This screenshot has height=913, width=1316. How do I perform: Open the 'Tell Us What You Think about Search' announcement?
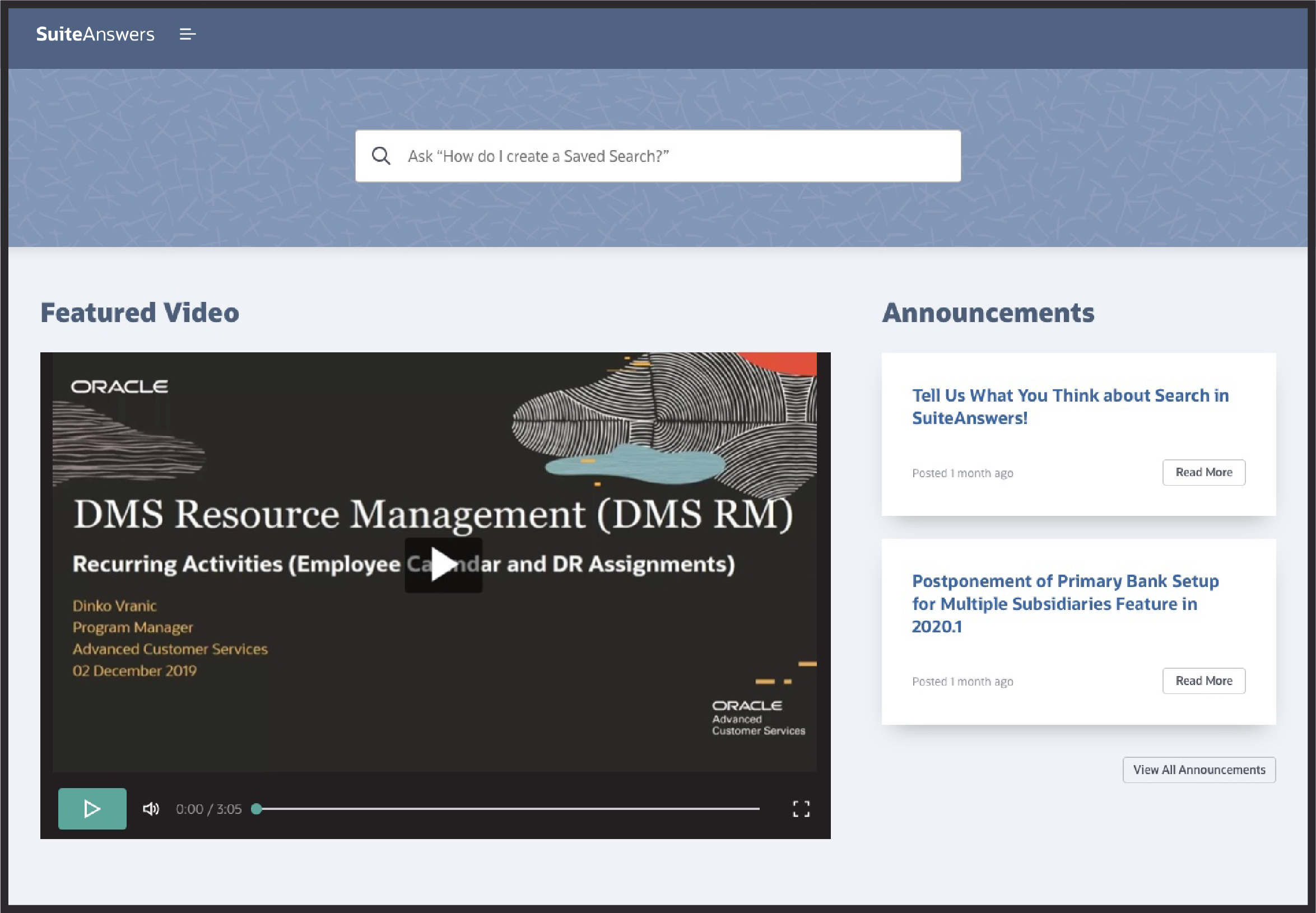click(1070, 406)
